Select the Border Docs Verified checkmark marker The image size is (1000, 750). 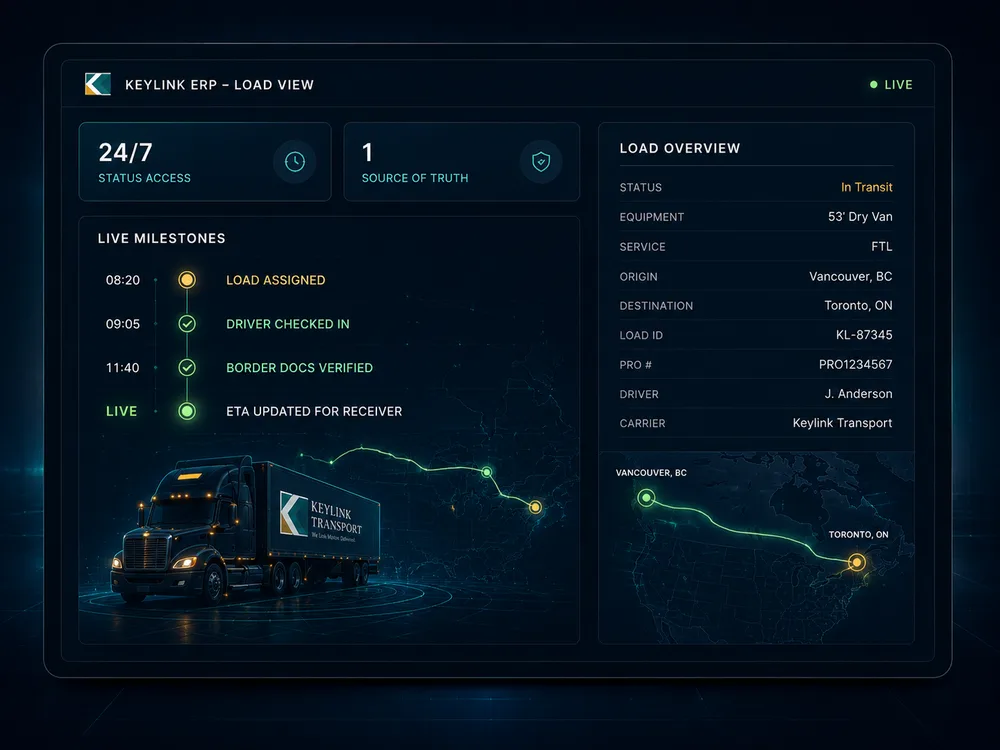coord(187,367)
